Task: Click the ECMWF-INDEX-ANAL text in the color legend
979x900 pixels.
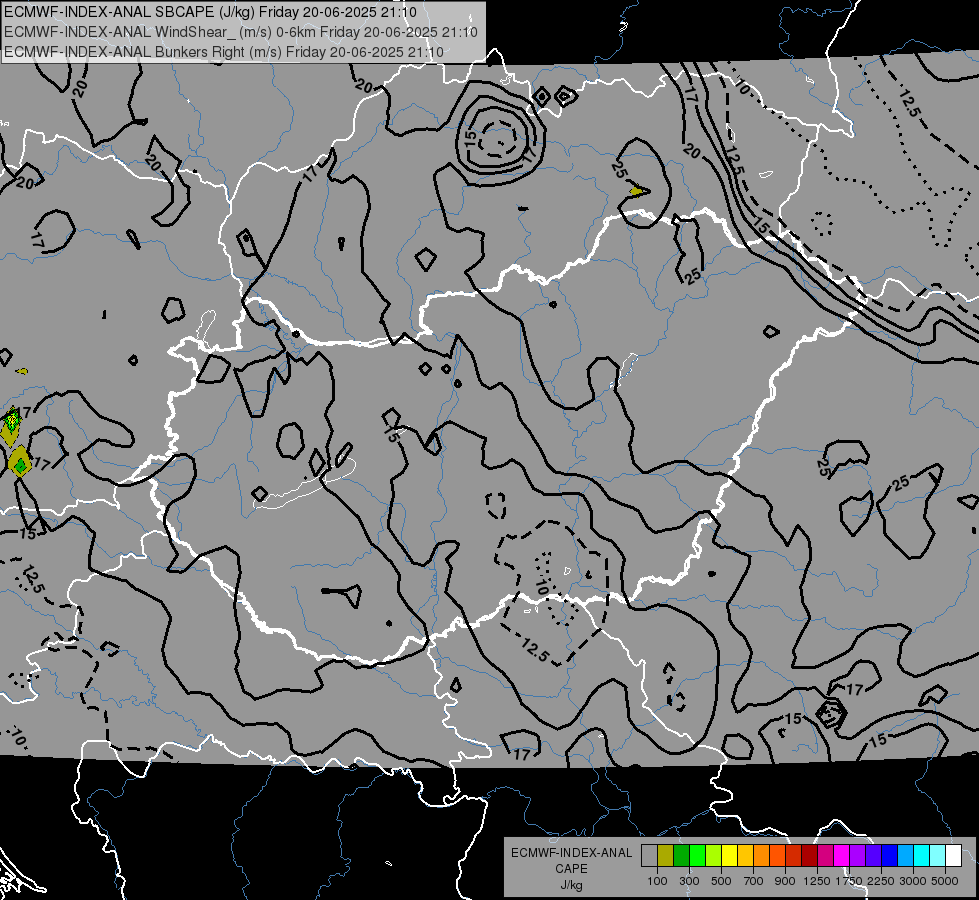Action: pos(571,853)
